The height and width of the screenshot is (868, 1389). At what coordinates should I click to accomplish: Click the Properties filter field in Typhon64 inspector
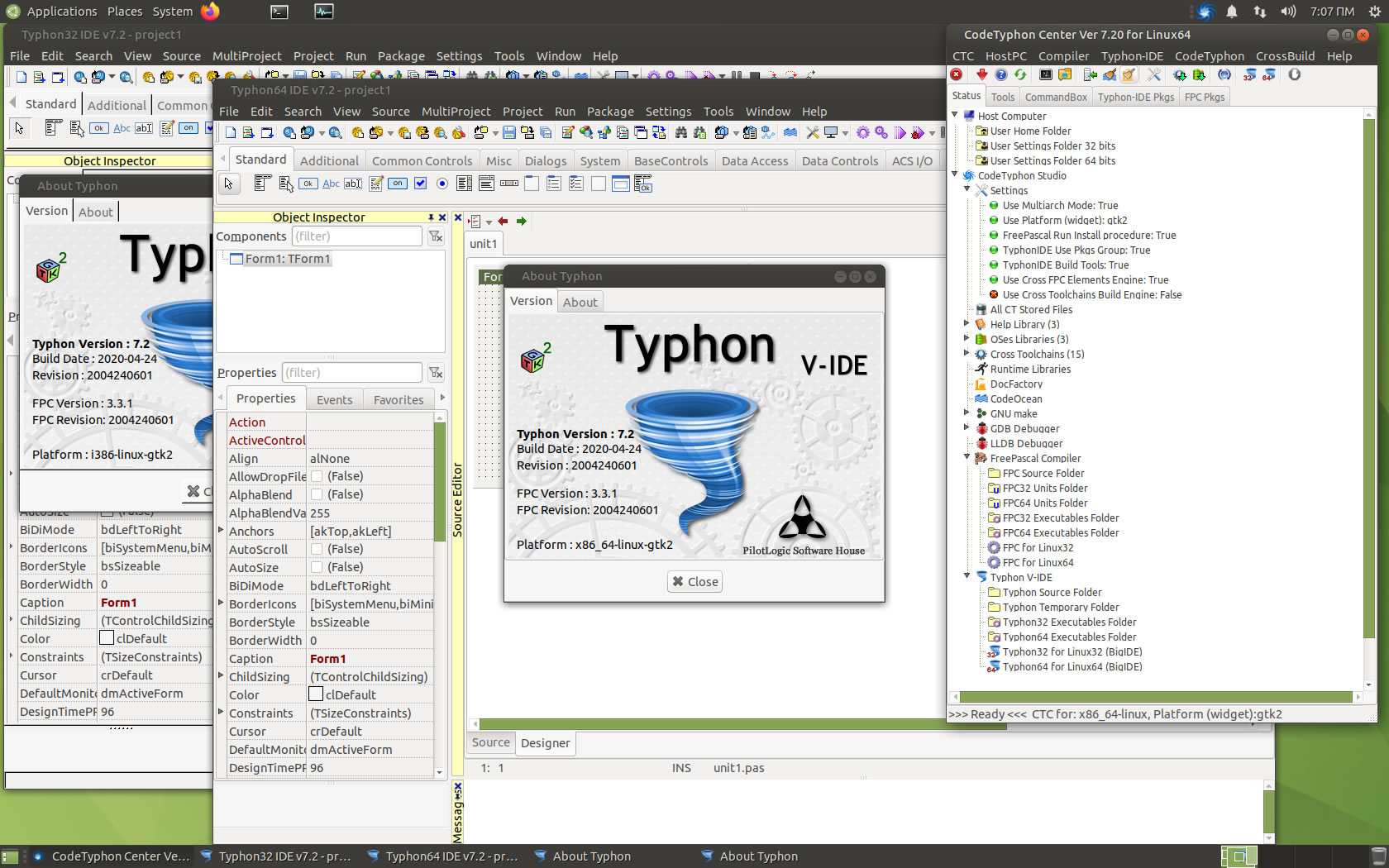(352, 373)
